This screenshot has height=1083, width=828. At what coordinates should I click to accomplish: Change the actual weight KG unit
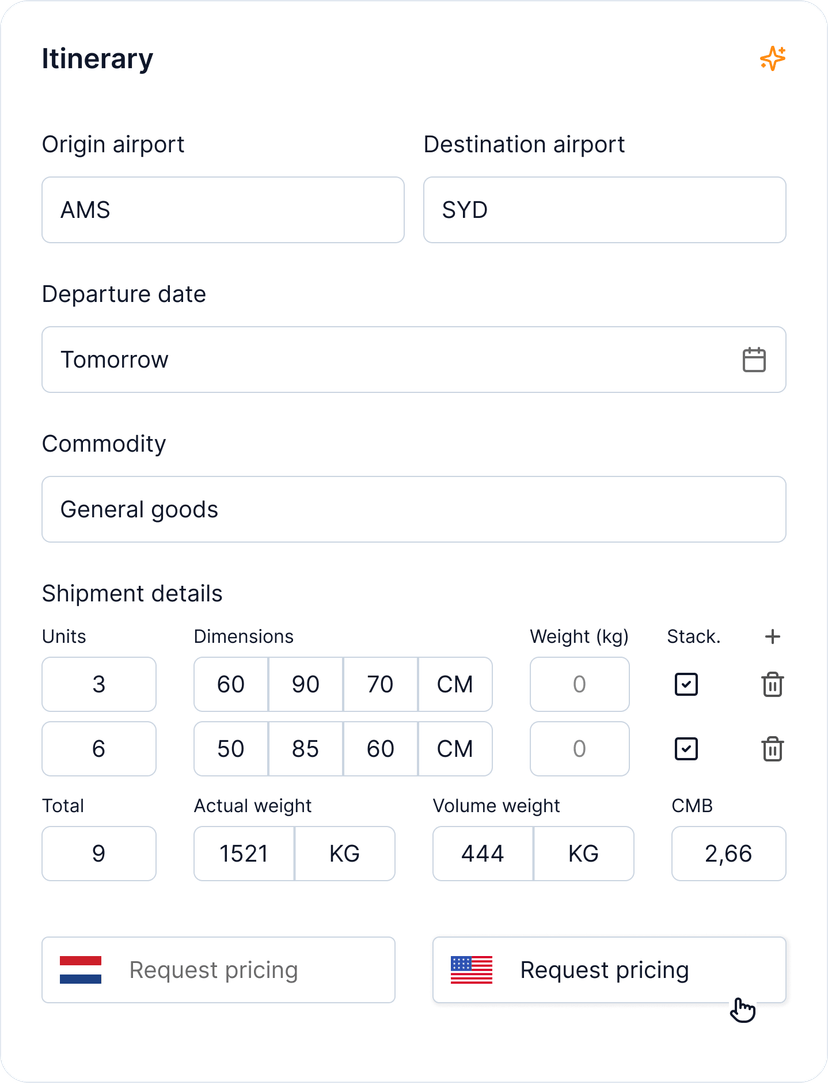pos(344,854)
